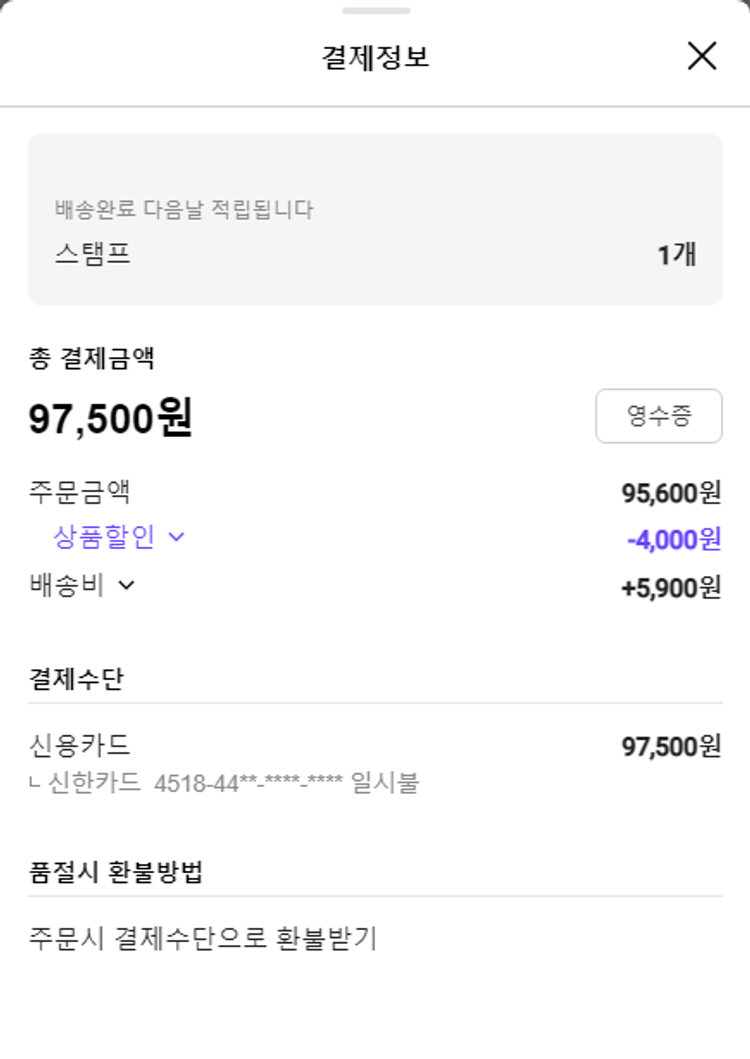
Task: Click the large 97,500원 total amount
Action: [110, 418]
